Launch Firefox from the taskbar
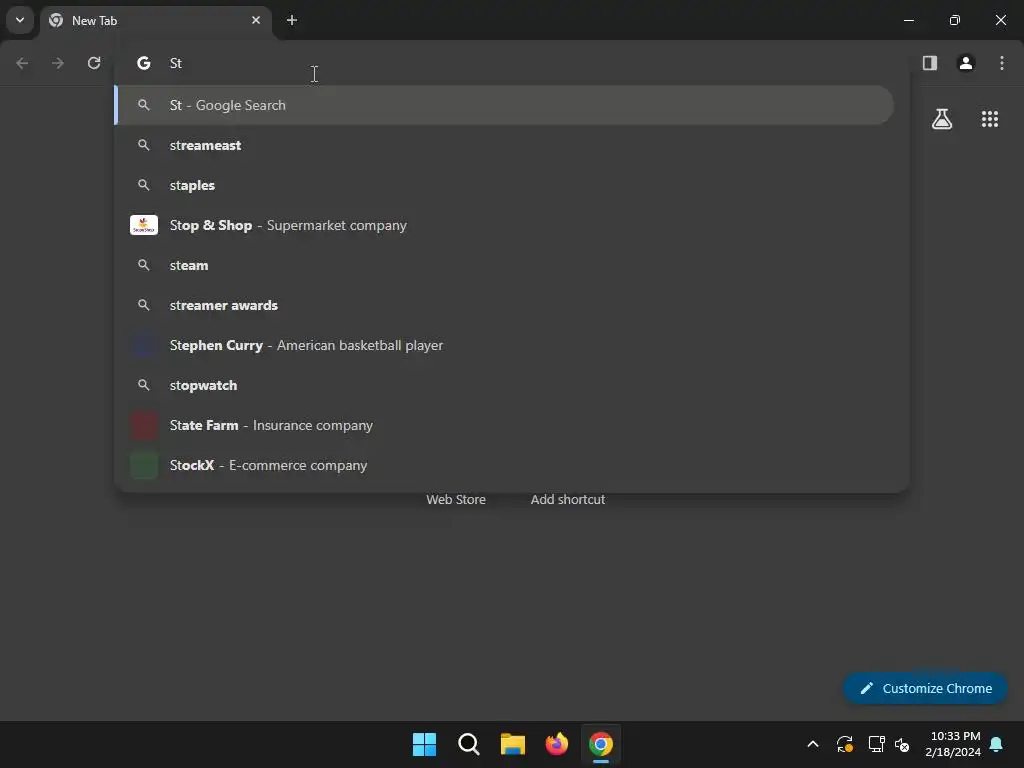 [x=556, y=744]
